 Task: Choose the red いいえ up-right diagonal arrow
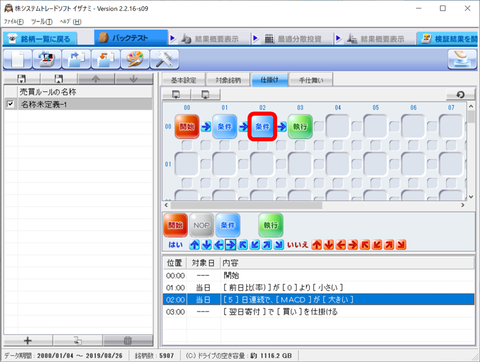coord(389,245)
